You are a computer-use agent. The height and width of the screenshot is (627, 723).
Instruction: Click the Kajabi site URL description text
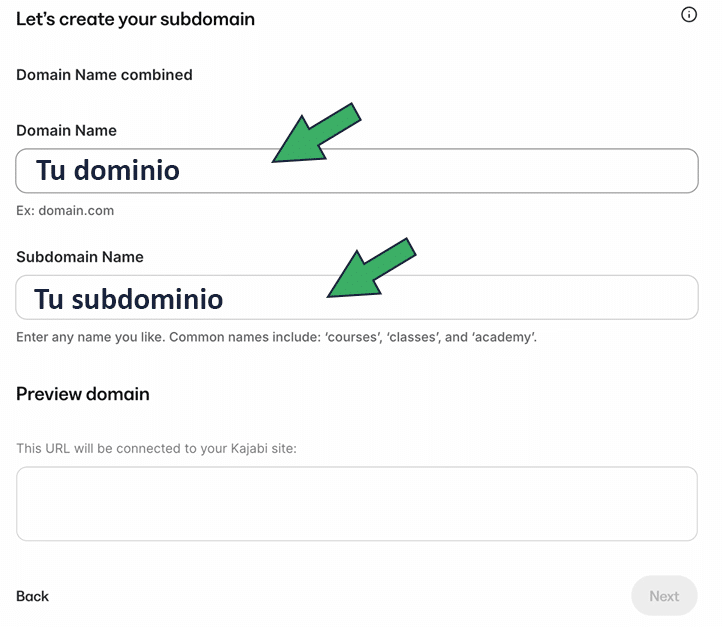156,449
